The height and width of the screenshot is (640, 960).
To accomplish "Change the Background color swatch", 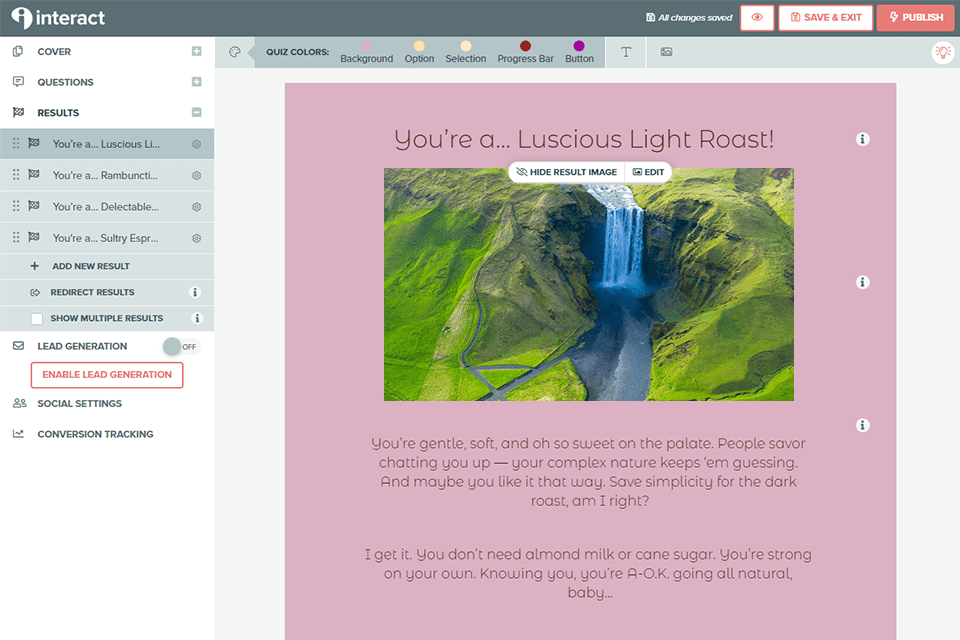I will pyautogui.click(x=366, y=46).
